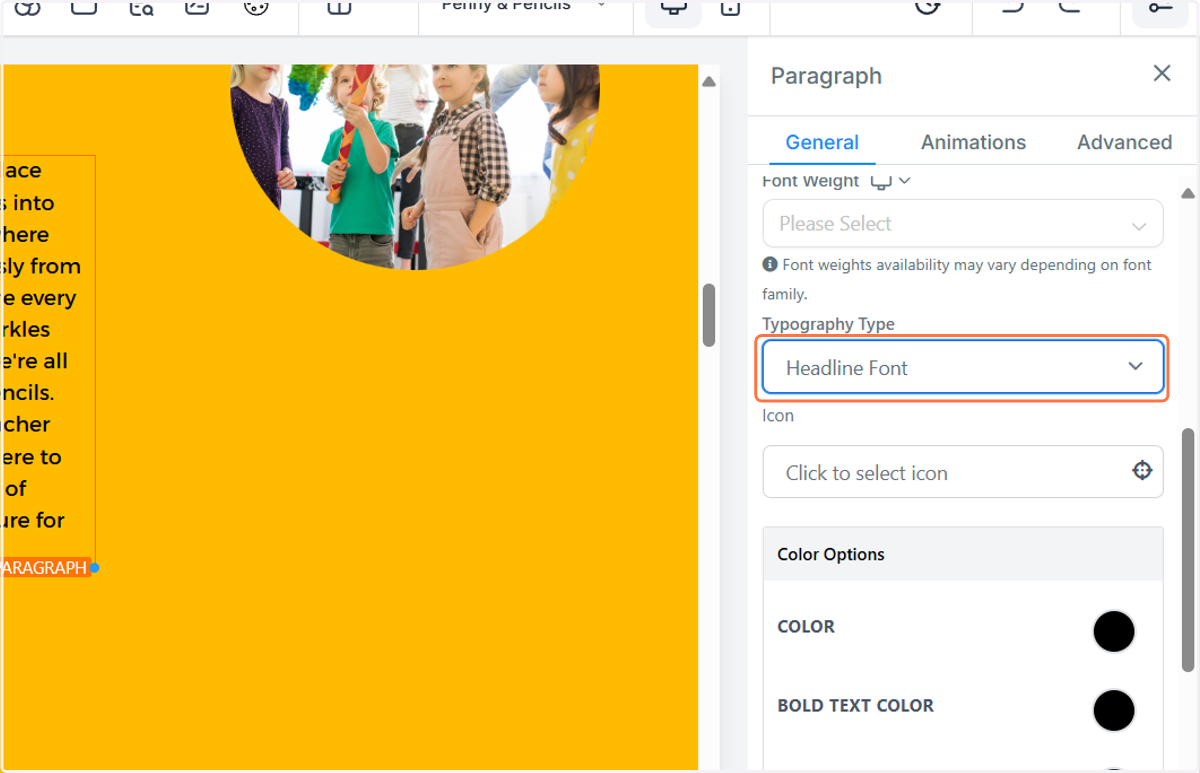Click the 'COLOR' label text
The image size is (1200, 773).
[806, 627]
